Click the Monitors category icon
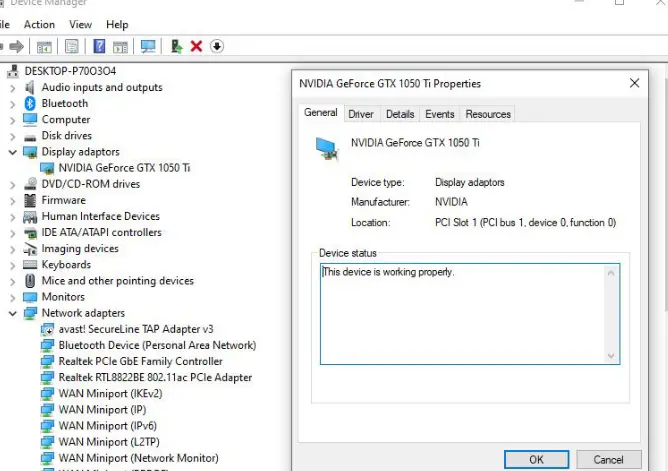Image resolution: width=668 pixels, height=471 pixels. [x=30, y=297]
